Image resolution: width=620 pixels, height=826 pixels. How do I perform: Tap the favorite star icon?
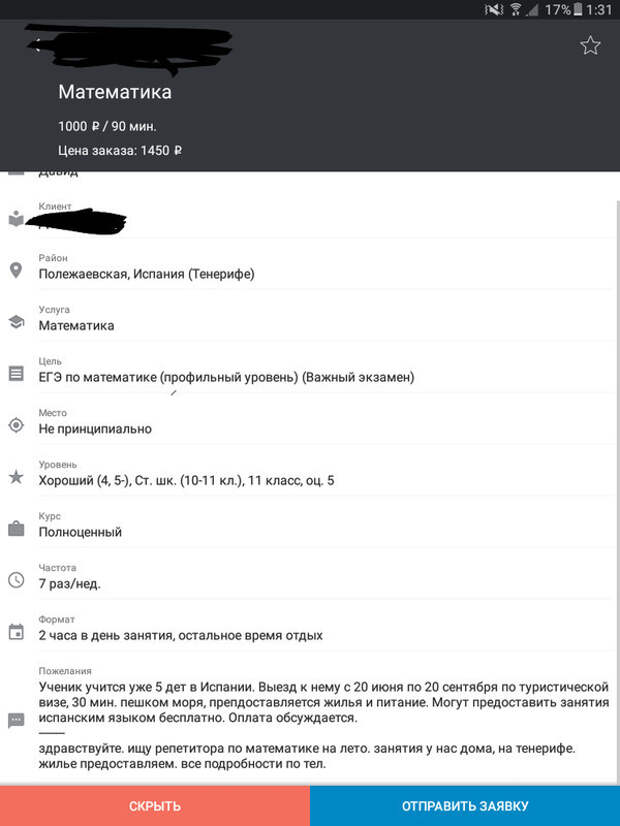(x=590, y=45)
